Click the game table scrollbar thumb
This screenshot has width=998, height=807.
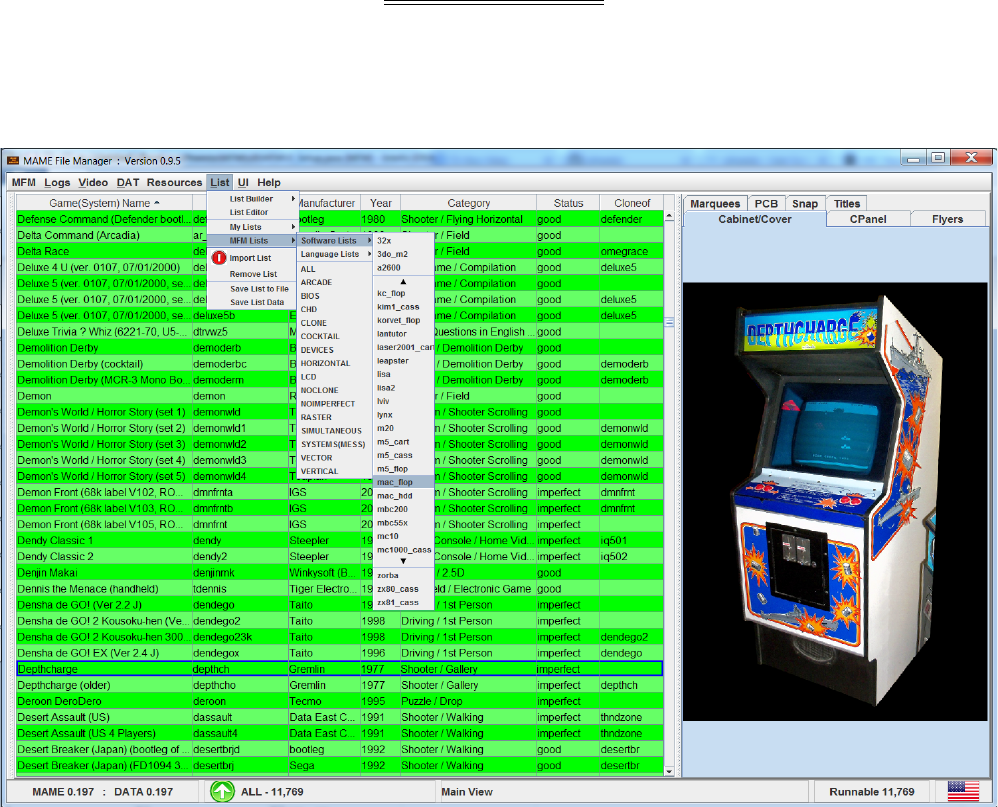coord(669,322)
